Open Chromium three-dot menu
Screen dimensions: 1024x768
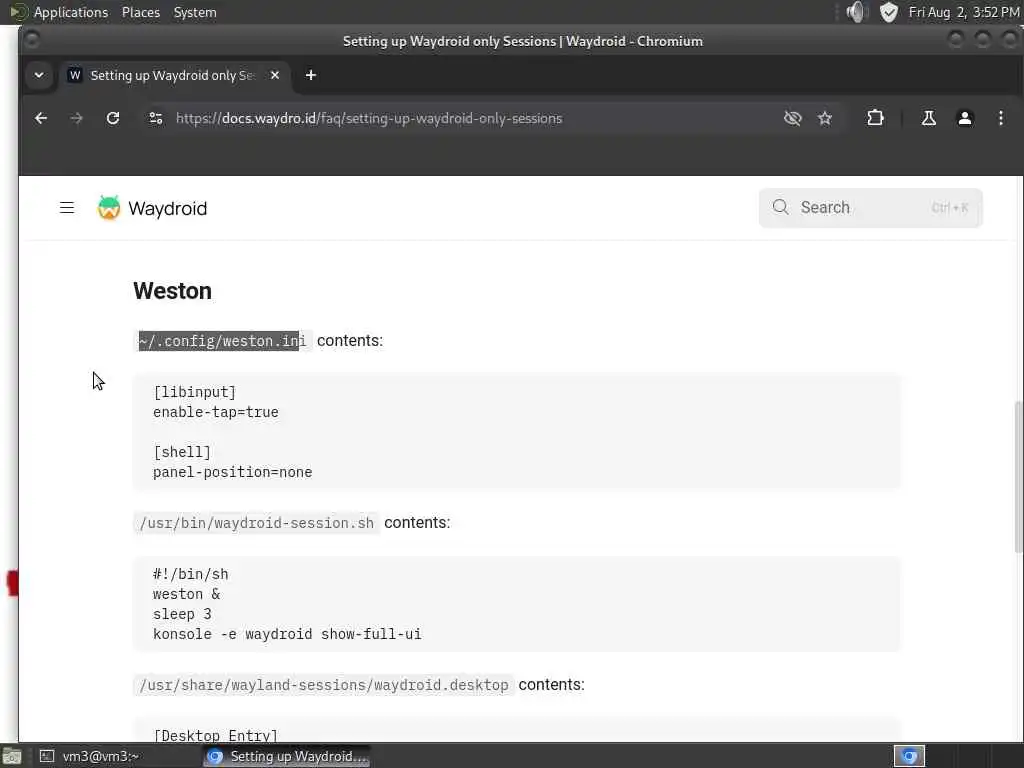[x=1000, y=118]
